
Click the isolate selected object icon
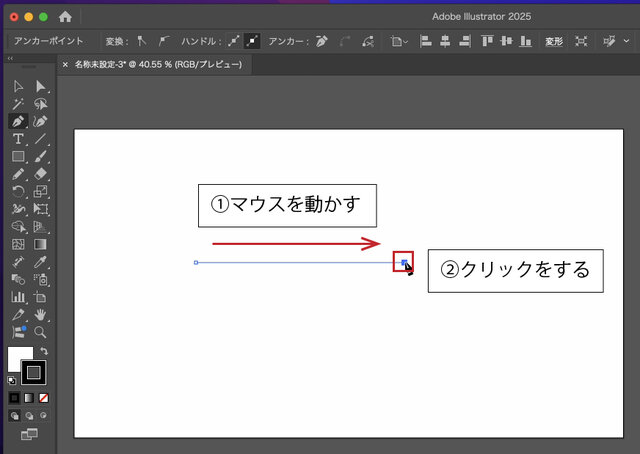coord(581,41)
